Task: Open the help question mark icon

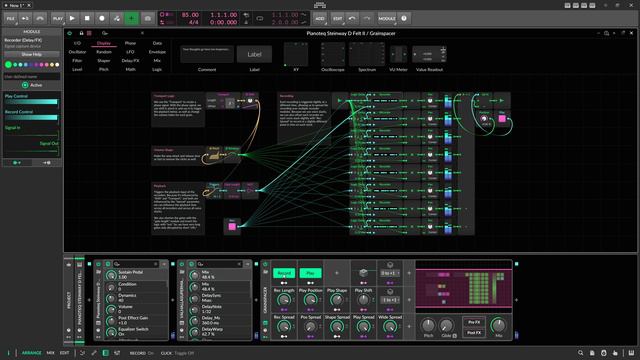Action: (404, 18)
